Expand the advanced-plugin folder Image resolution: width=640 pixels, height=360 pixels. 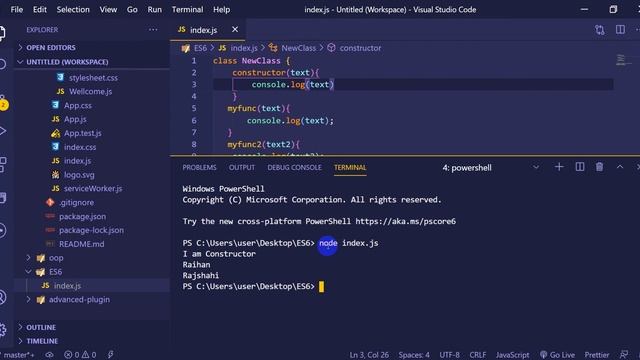coord(79,300)
